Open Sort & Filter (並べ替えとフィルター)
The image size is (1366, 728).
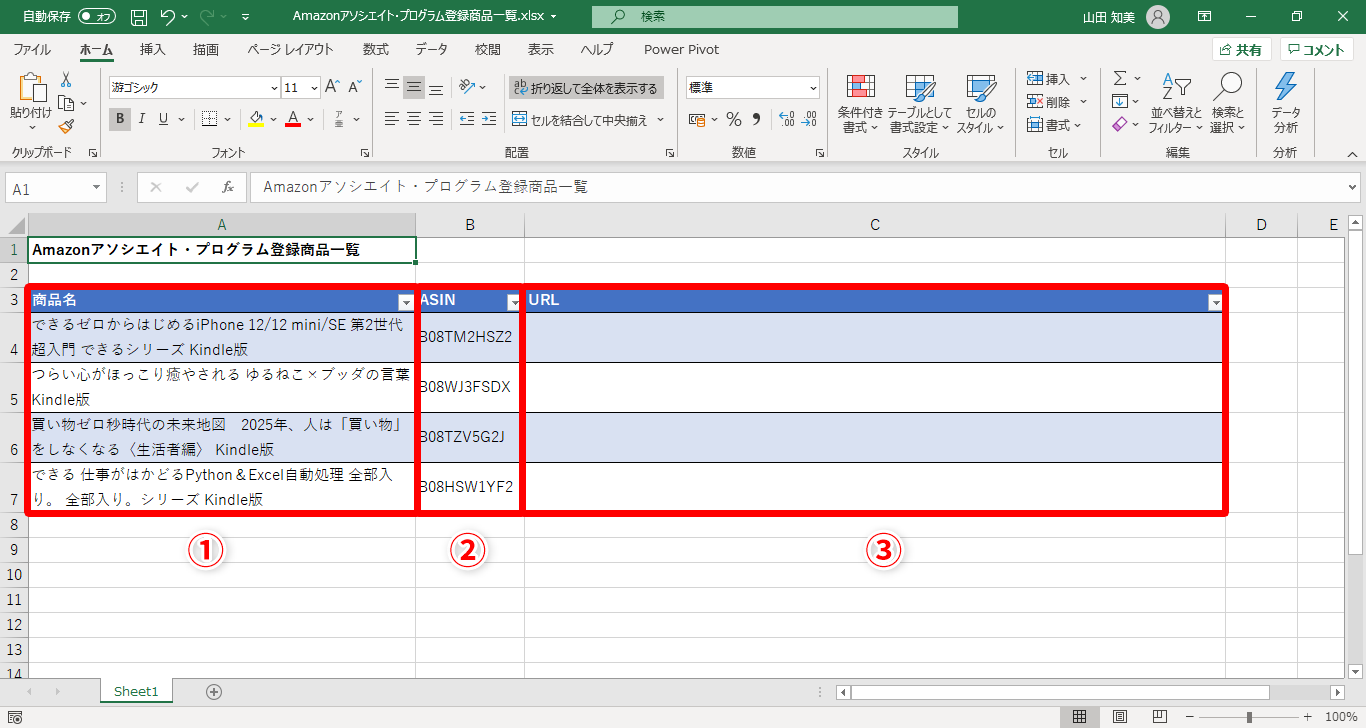tap(1175, 104)
